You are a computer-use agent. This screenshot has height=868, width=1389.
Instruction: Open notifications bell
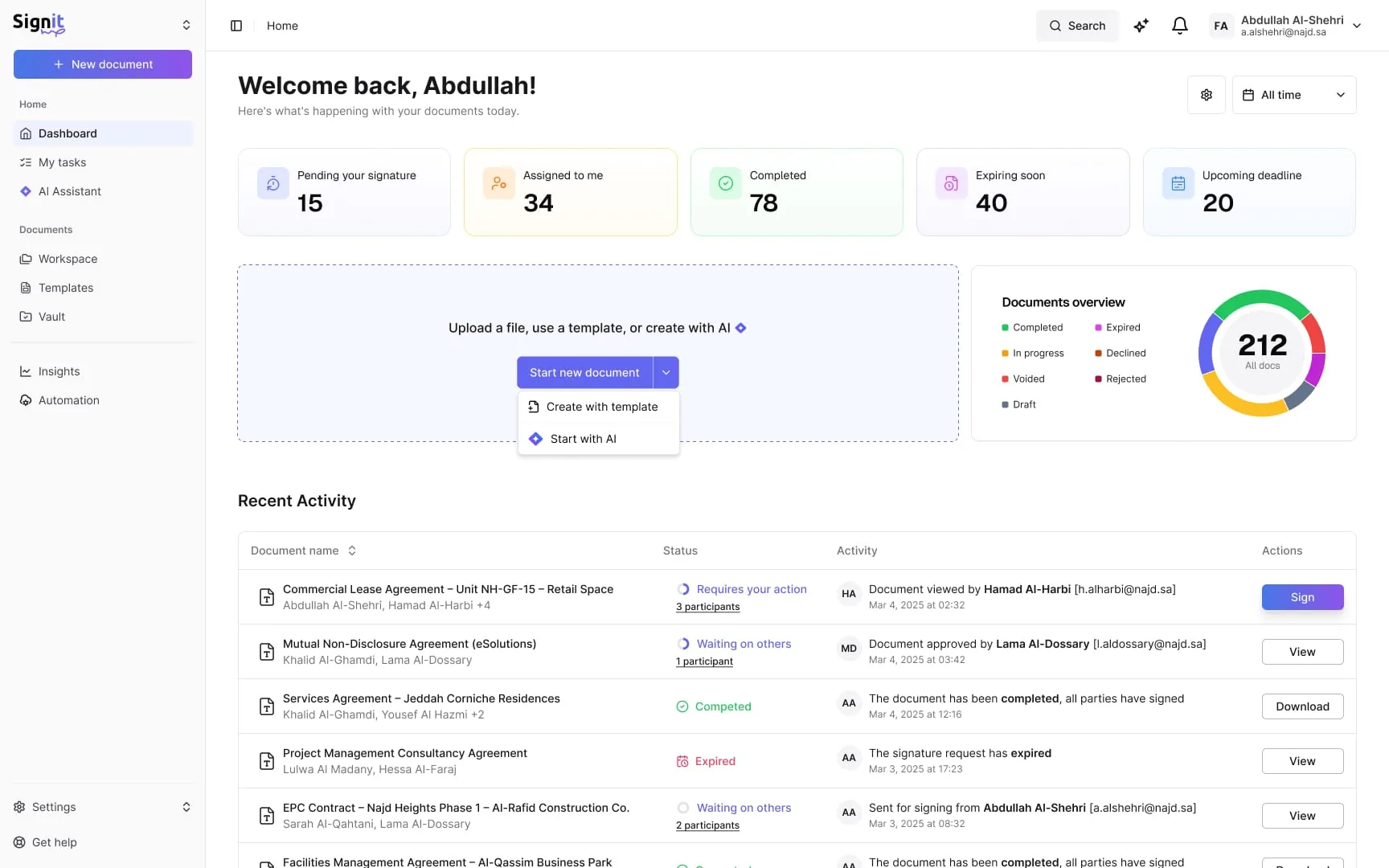(1179, 25)
